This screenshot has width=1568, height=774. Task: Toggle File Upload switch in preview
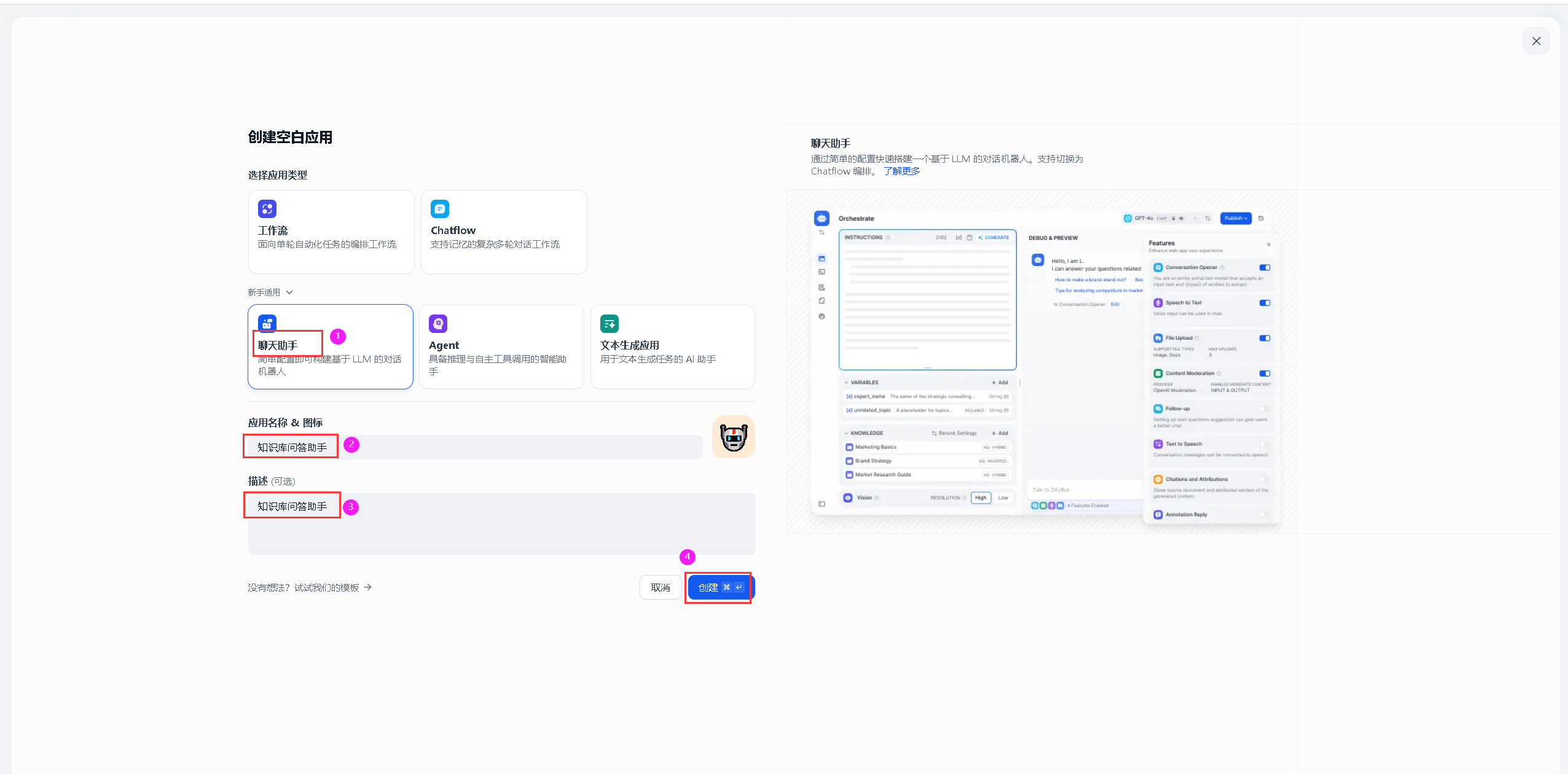[1264, 338]
